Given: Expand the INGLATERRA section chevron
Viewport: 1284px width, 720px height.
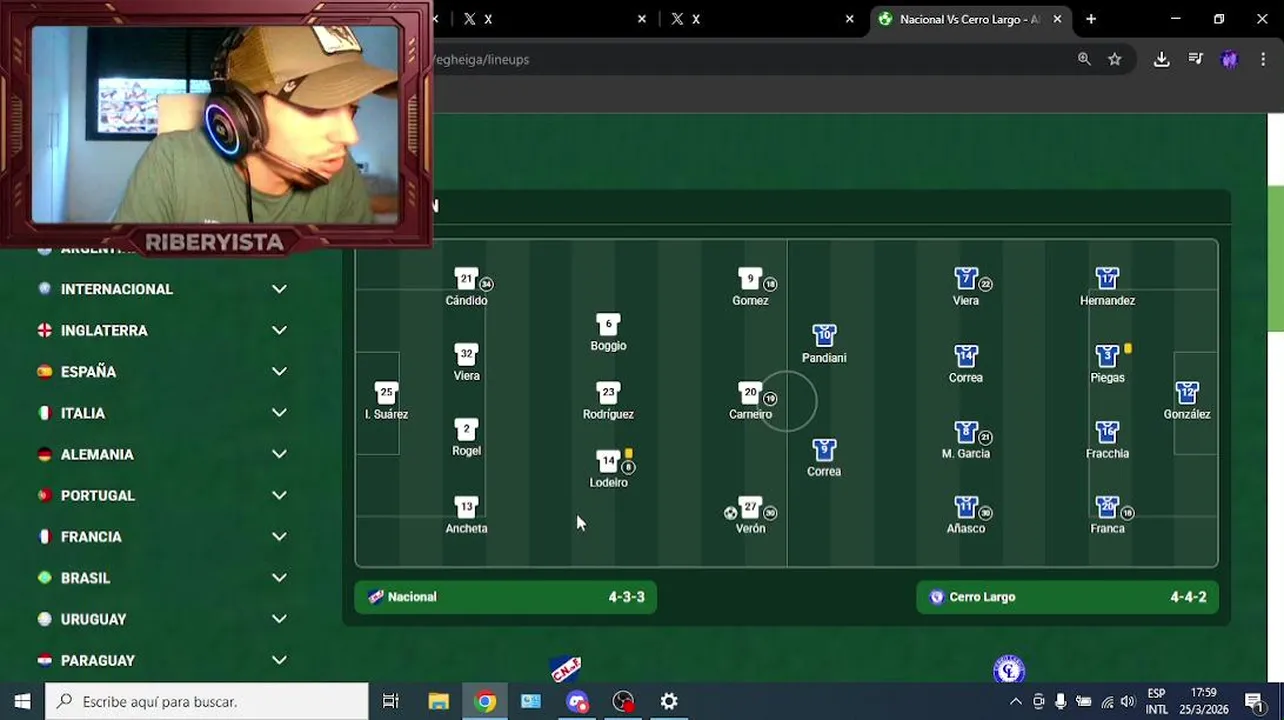Looking at the screenshot, I should pyautogui.click(x=279, y=330).
